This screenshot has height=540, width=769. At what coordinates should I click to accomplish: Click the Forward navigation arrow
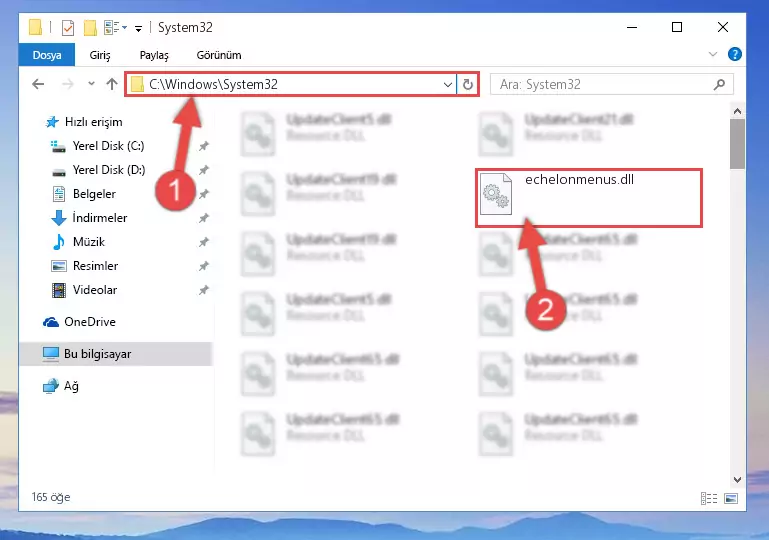pyautogui.click(x=68, y=84)
